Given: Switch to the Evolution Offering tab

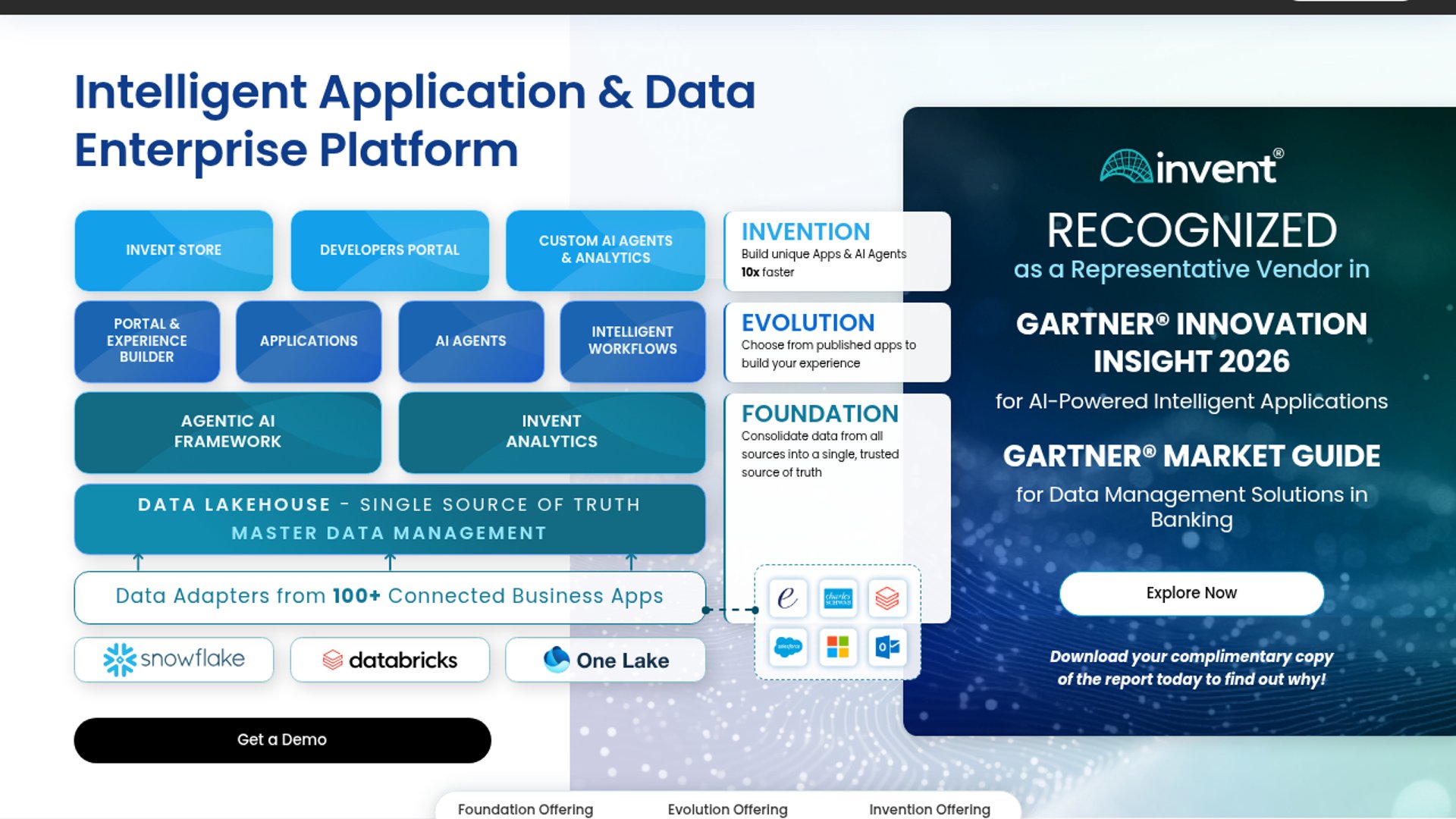Looking at the screenshot, I should (727, 809).
